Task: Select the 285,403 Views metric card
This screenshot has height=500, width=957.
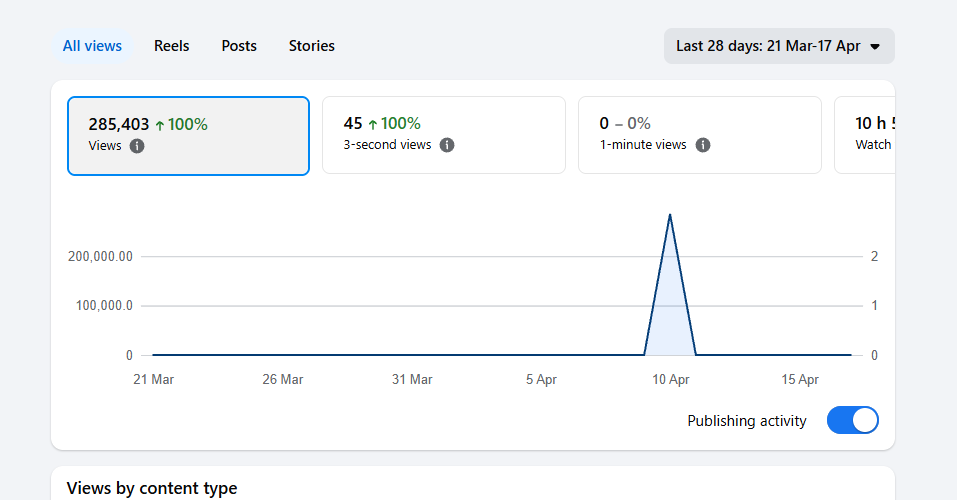Action: click(188, 136)
